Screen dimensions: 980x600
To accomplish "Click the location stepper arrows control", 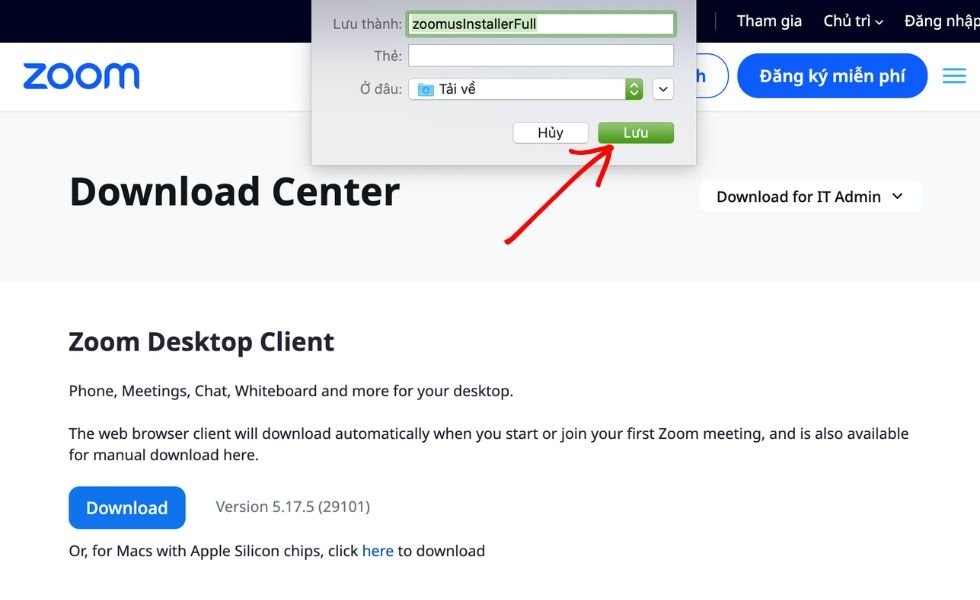I will tap(633, 88).
